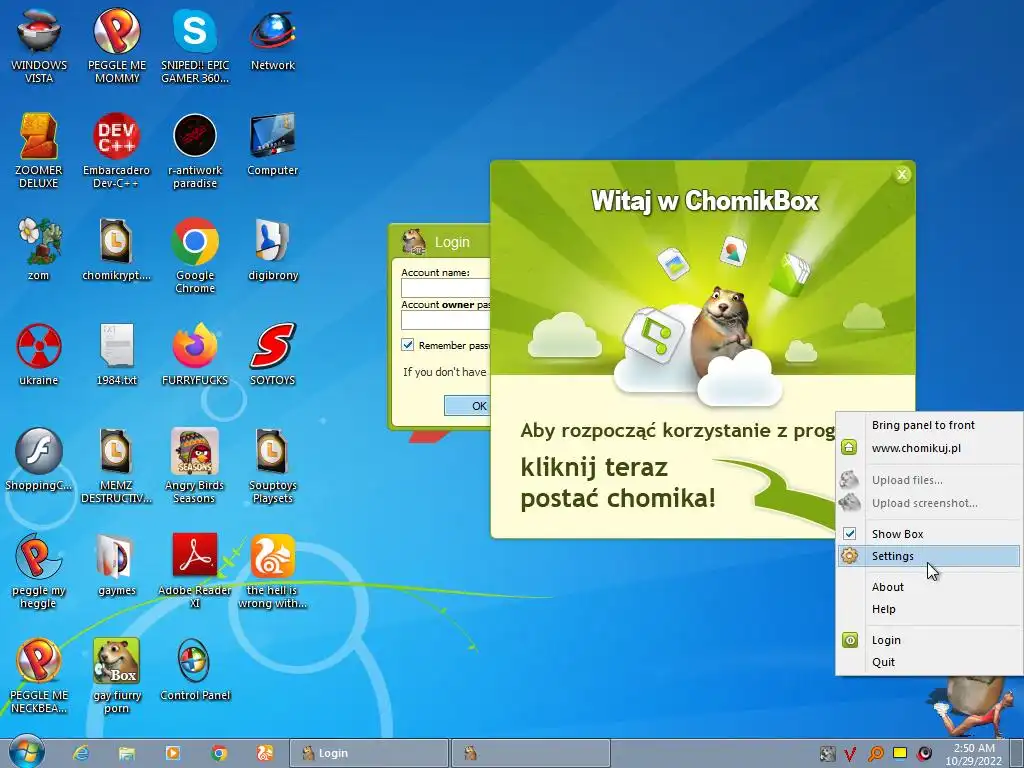Select the Souptoys Playsets icon
Screen dimensions: 1024x768
point(273,465)
